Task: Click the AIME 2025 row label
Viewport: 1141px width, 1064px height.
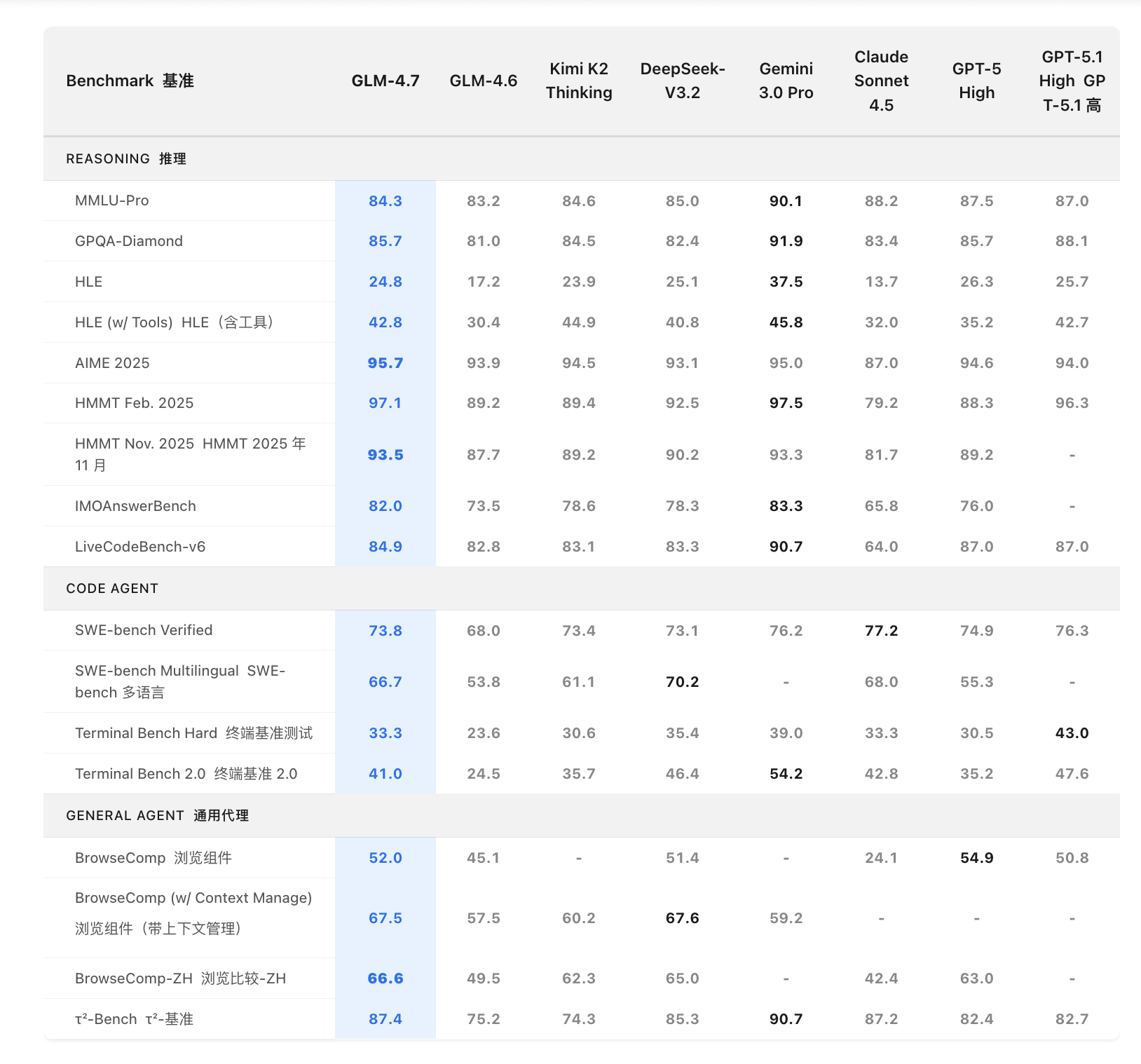Action: click(112, 363)
